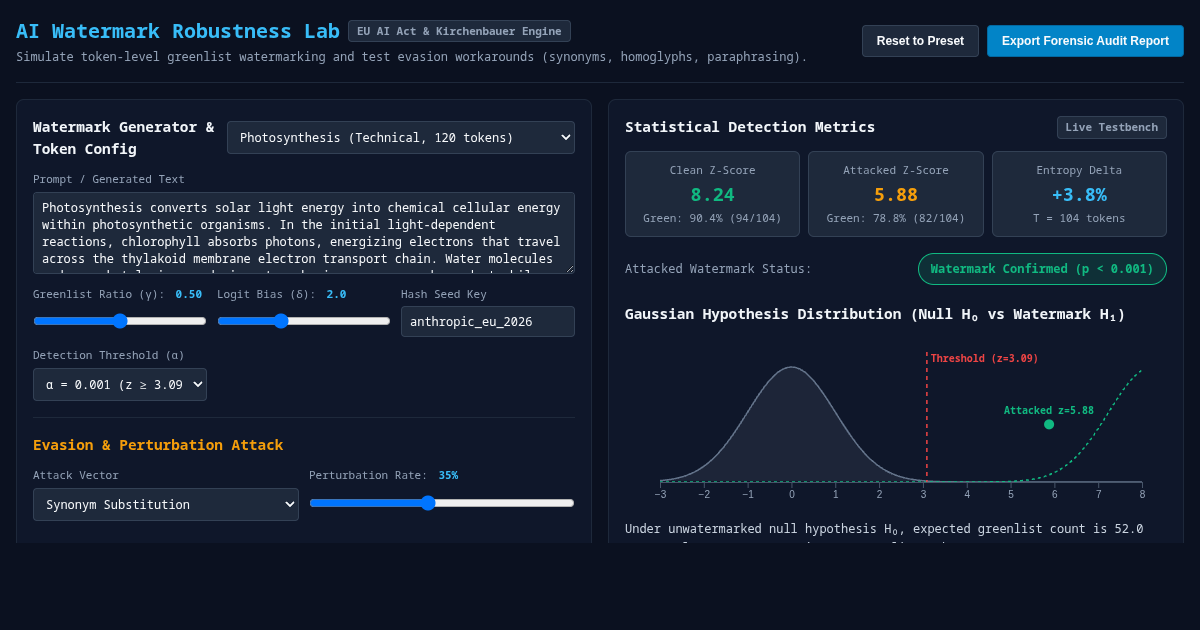Screen dimensions: 1200x630
Task: Click the T = 104 tokens text
Action: (x=1079, y=218)
